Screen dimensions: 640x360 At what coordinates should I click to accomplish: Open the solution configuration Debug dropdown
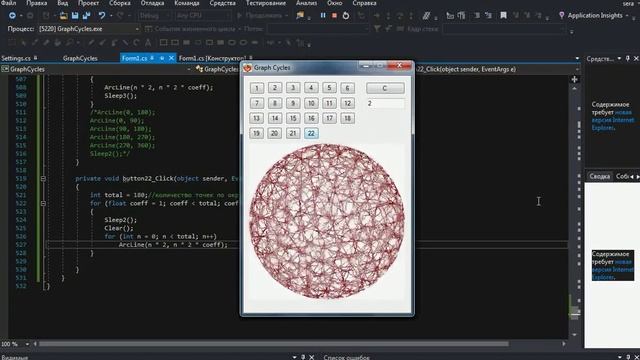pos(154,16)
